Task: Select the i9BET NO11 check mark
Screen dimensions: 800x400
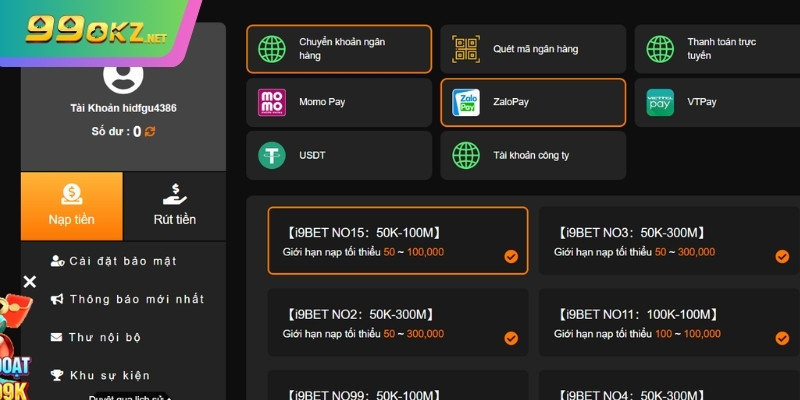Action: click(x=782, y=338)
